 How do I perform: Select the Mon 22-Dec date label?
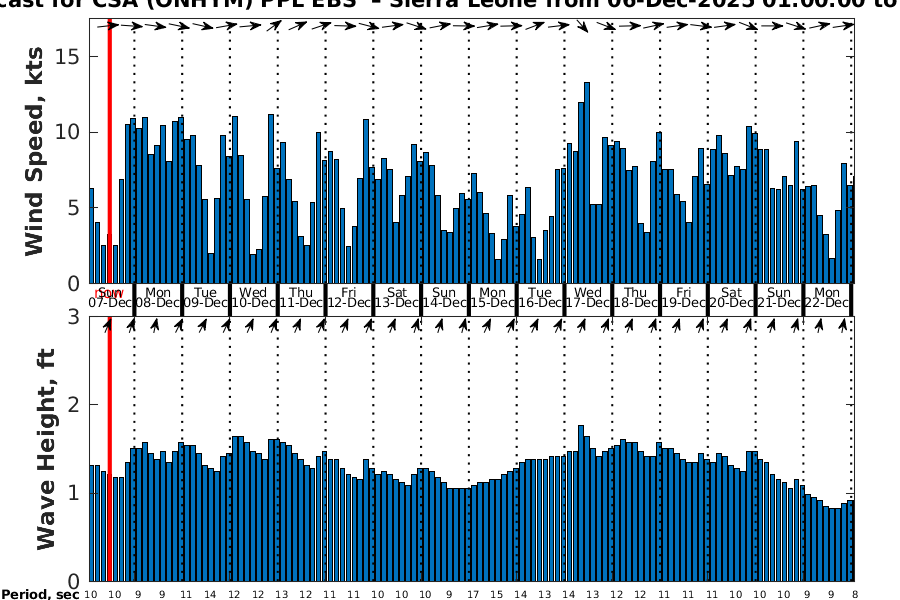[x=827, y=298]
